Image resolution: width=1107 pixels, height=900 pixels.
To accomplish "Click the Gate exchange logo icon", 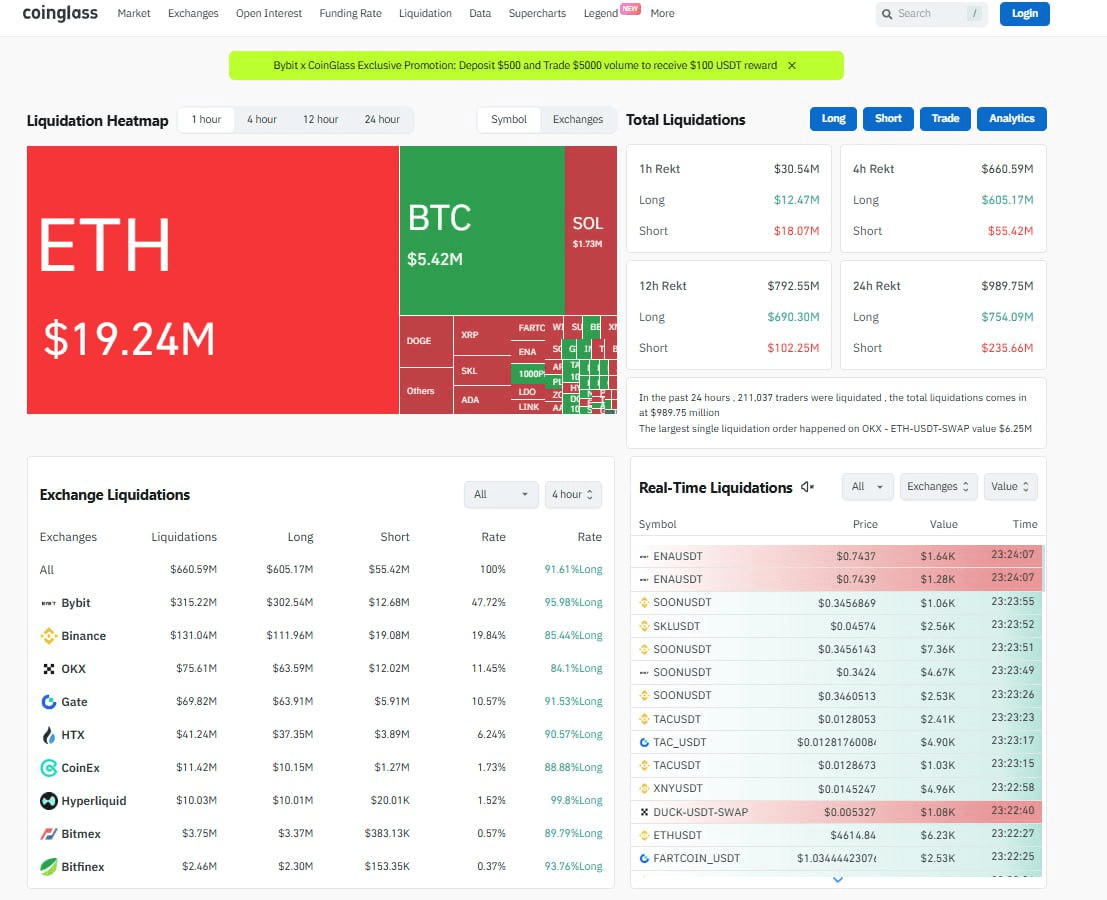I will [x=49, y=702].
